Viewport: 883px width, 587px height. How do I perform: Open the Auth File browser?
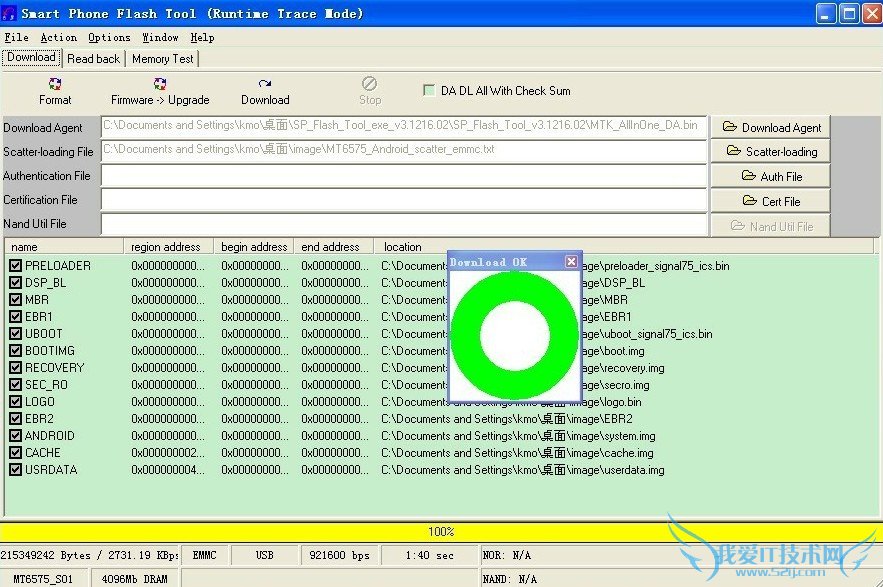pos(771,177)
